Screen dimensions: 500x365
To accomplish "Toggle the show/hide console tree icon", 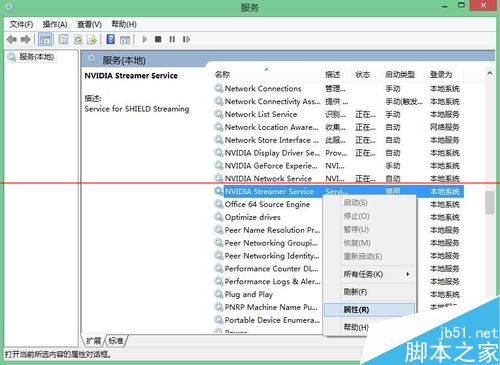I will [45, 40].
